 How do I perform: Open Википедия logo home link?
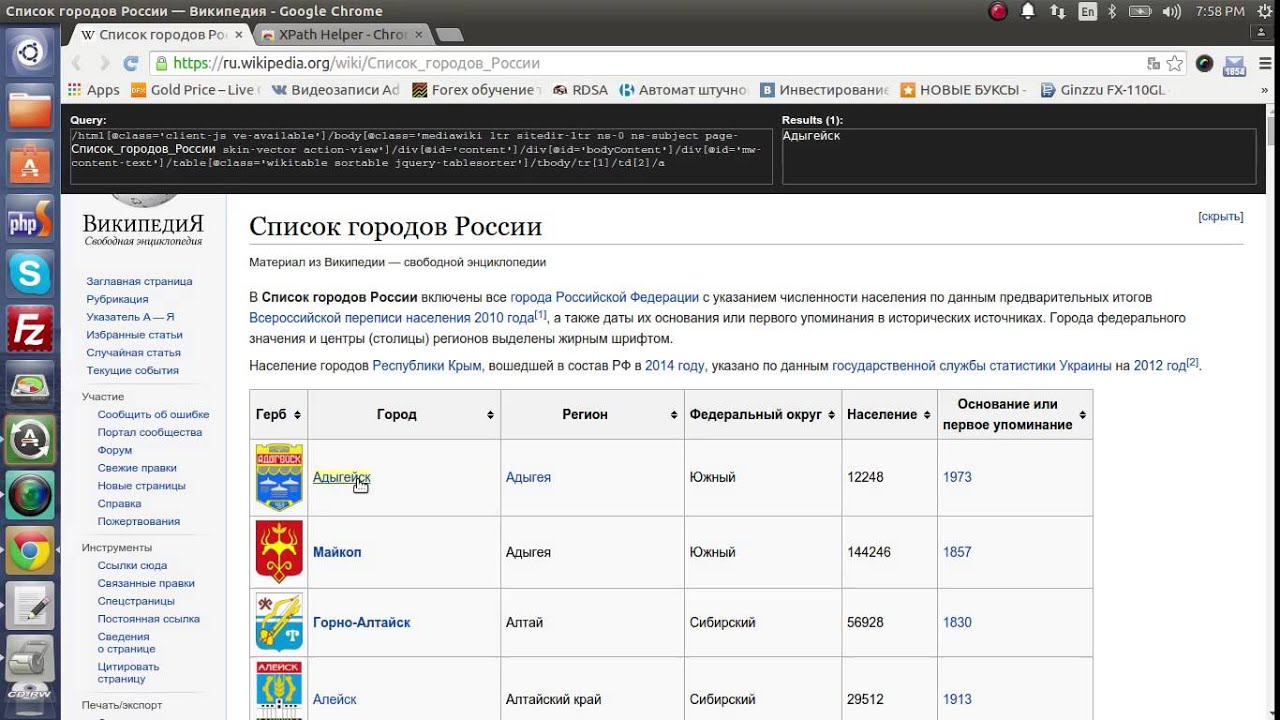click(x=143, y=222)
